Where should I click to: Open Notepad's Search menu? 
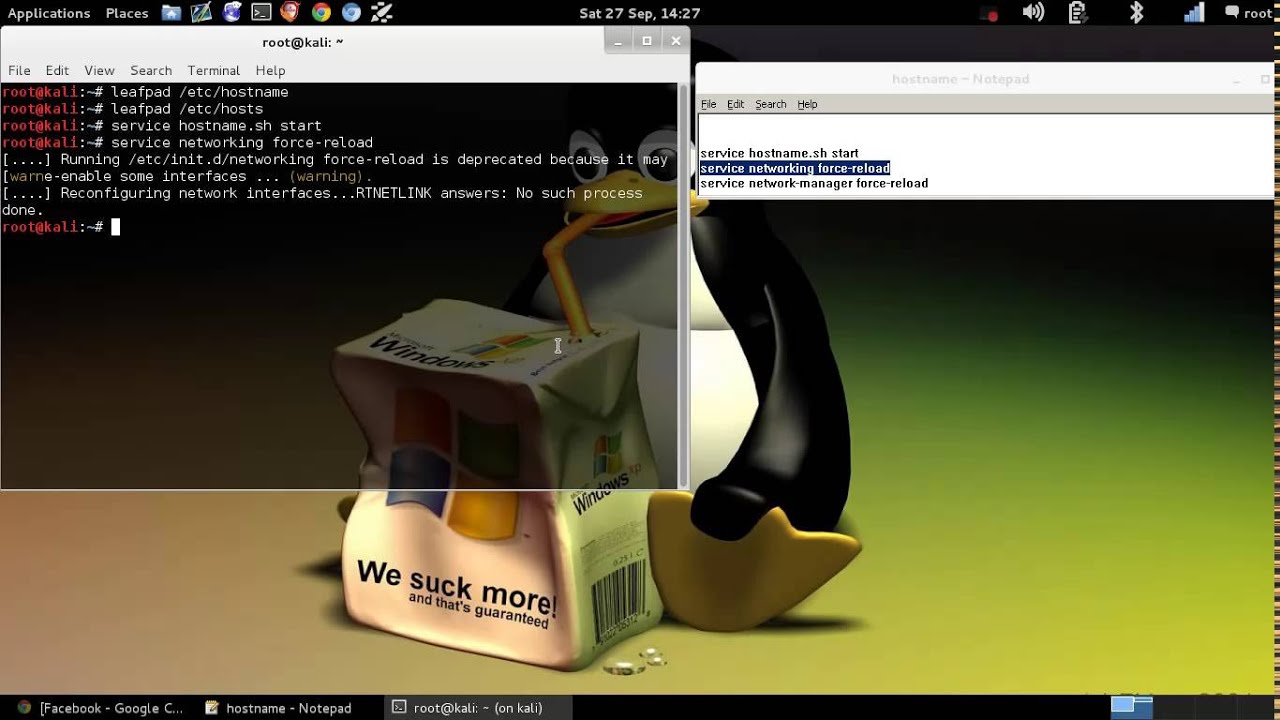click(x=771, y=104)
